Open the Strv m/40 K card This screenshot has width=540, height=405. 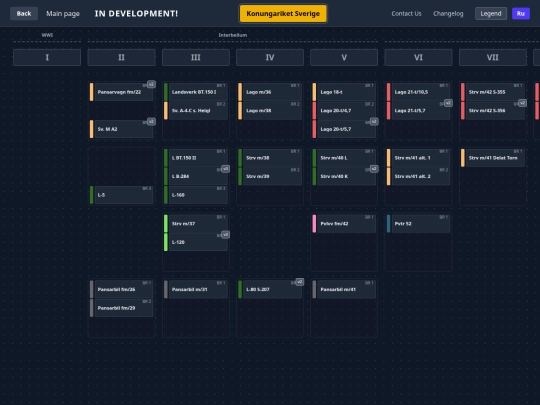pos(344,176)
